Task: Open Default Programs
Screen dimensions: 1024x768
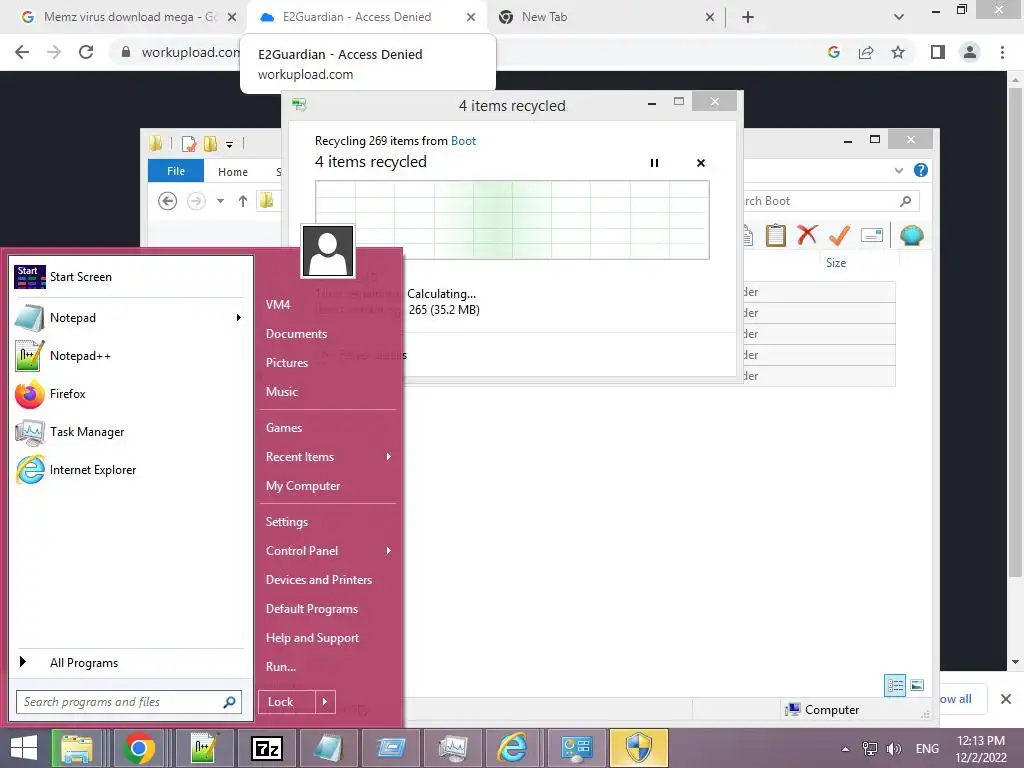Action: click(x=312, y=609)
